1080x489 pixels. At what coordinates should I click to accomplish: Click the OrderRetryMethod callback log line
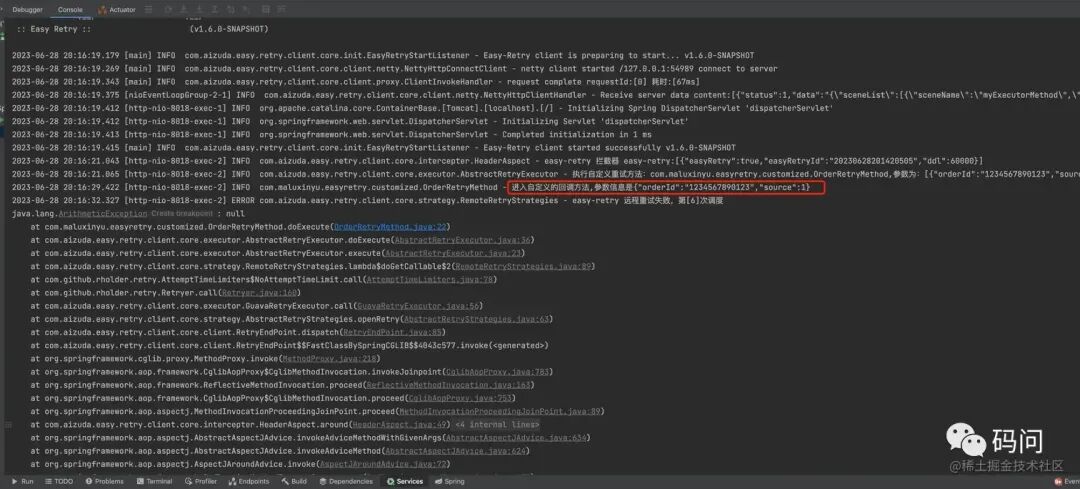(x=410, y=187)
